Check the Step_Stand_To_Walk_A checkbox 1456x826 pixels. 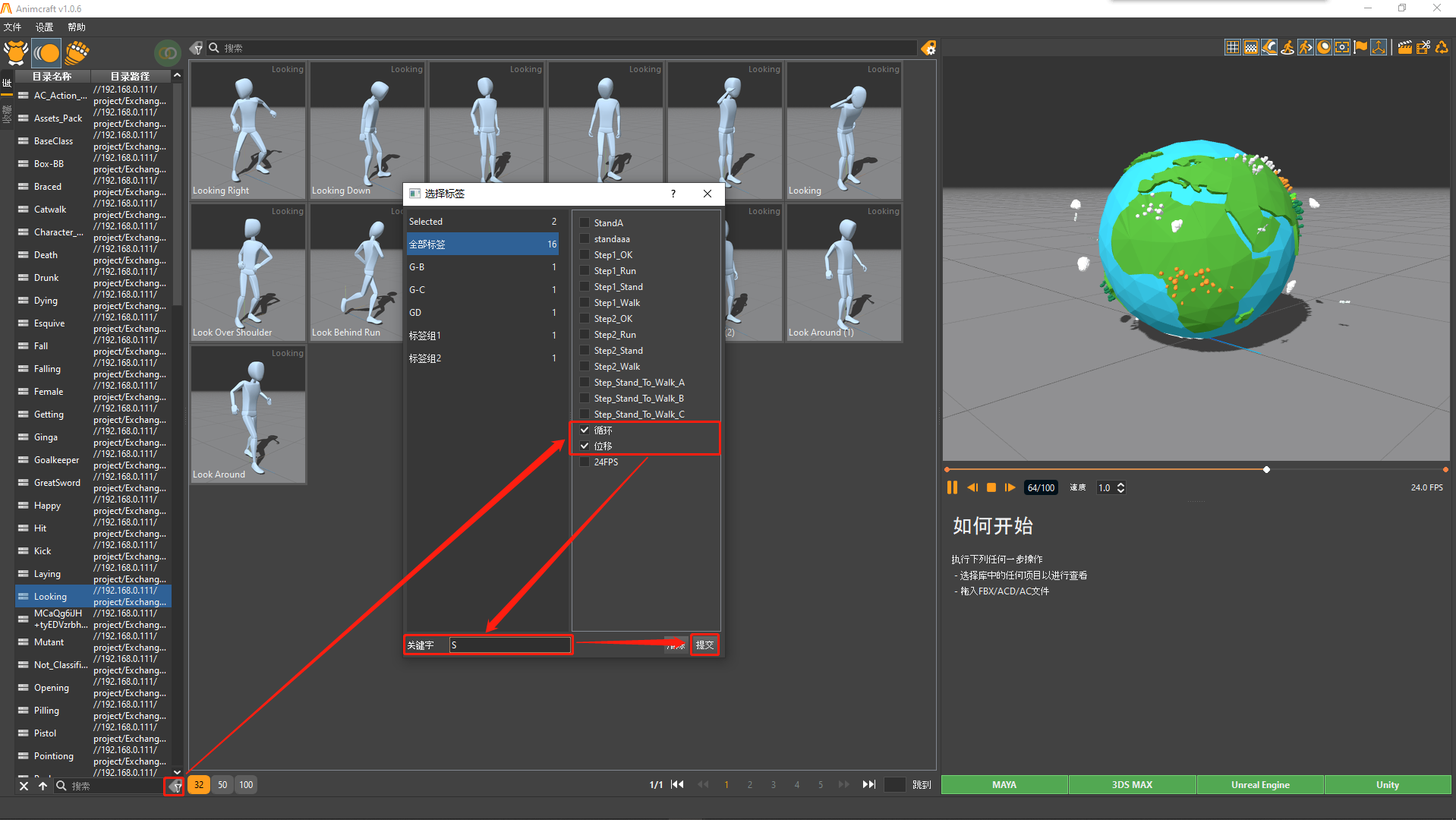pos(585,382)
